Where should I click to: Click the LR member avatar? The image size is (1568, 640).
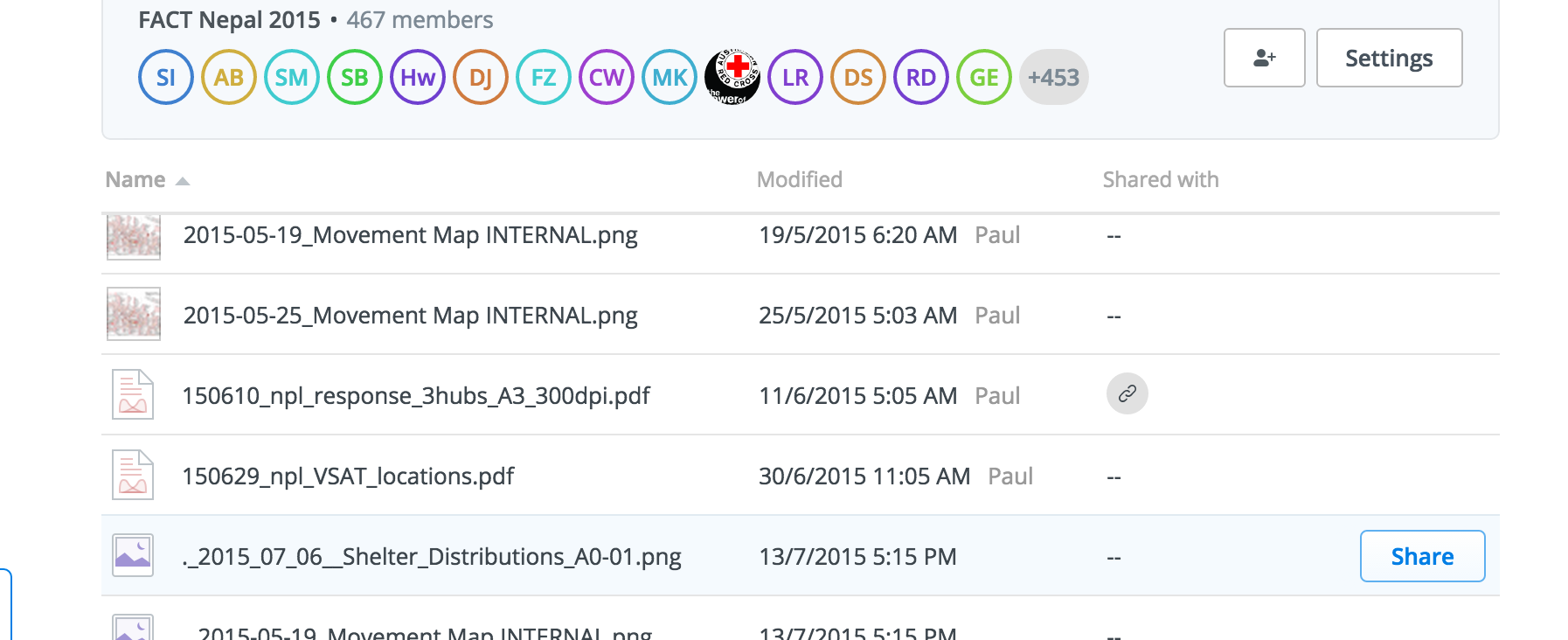click(795, 77)
